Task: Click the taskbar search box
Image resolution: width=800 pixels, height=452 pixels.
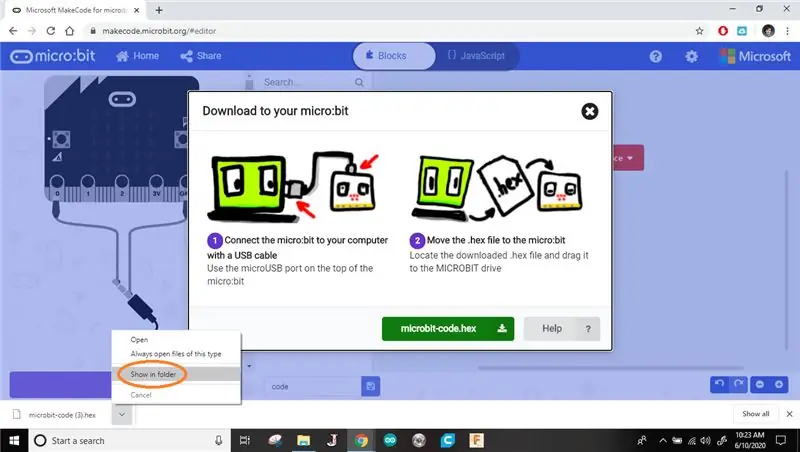Action: (128, 440)
